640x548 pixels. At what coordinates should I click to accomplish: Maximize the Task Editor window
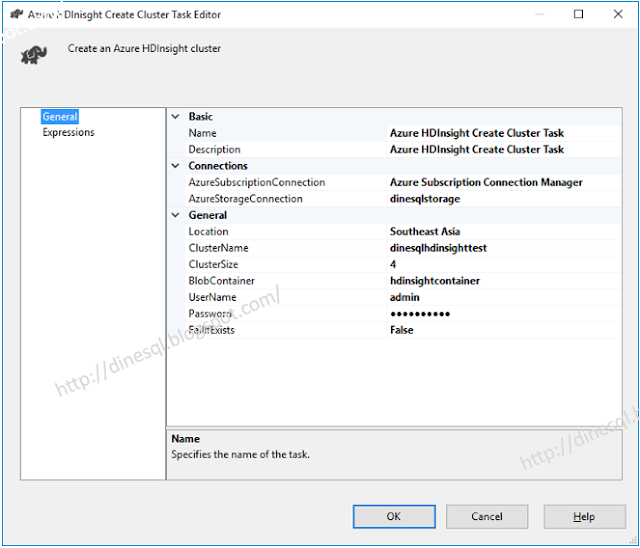click(x=578, y=14)
